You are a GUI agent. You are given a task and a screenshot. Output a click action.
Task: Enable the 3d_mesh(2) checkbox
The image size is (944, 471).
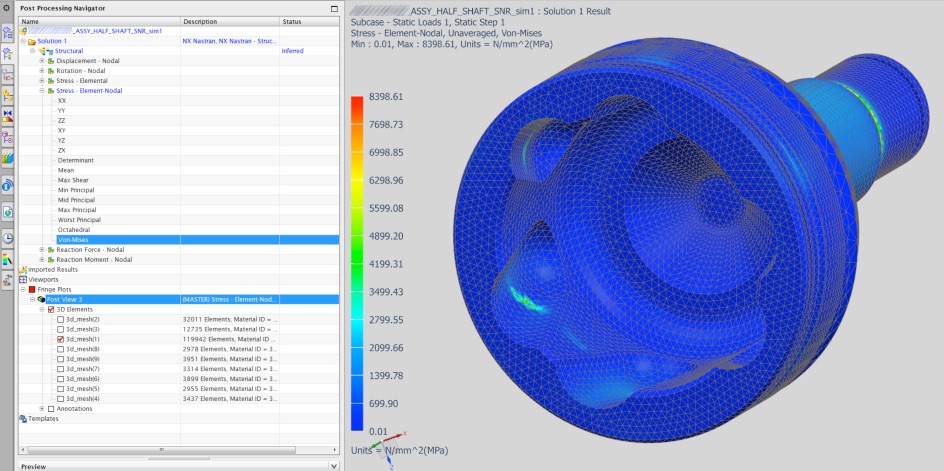coord(60,319)
